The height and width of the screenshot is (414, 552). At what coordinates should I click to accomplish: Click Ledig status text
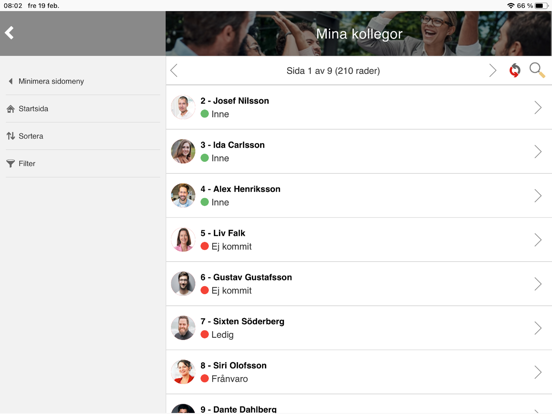pos(222,335)
